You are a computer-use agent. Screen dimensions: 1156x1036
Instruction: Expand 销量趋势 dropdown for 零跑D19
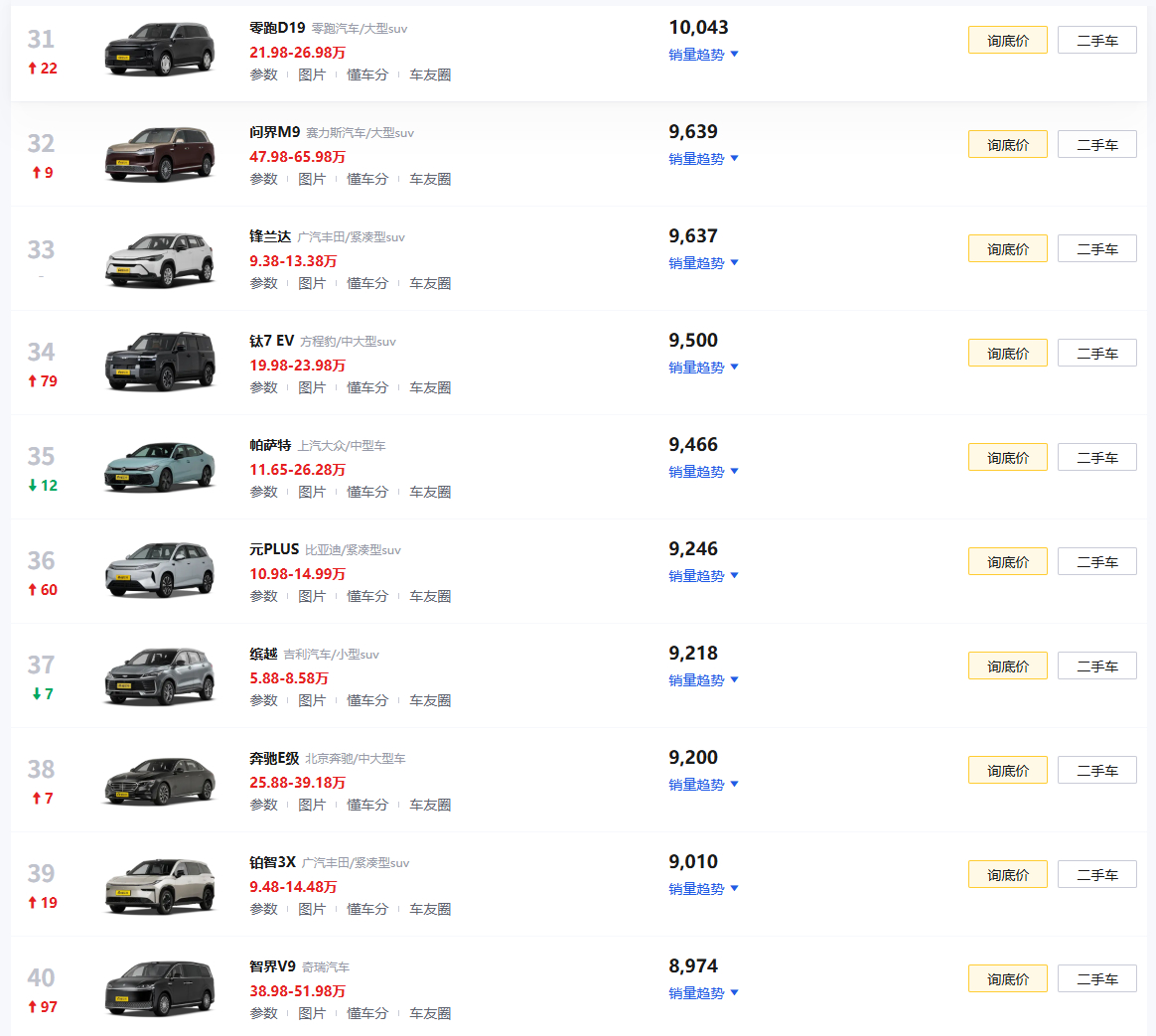(703, 54)
